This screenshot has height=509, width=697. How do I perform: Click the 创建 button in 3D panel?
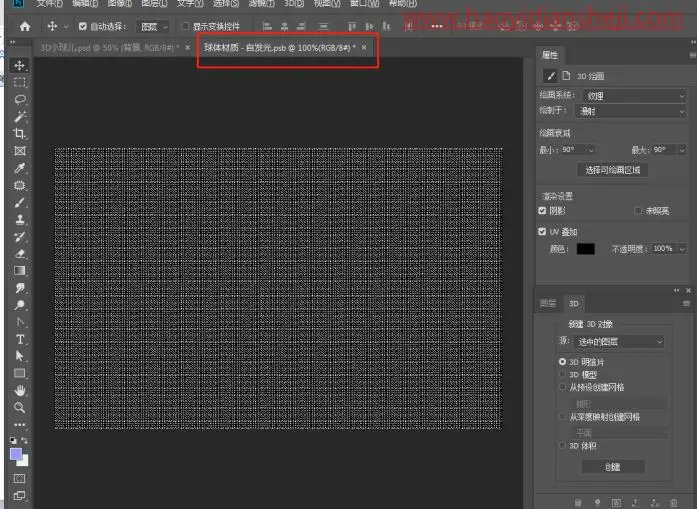tap(613, 467)
